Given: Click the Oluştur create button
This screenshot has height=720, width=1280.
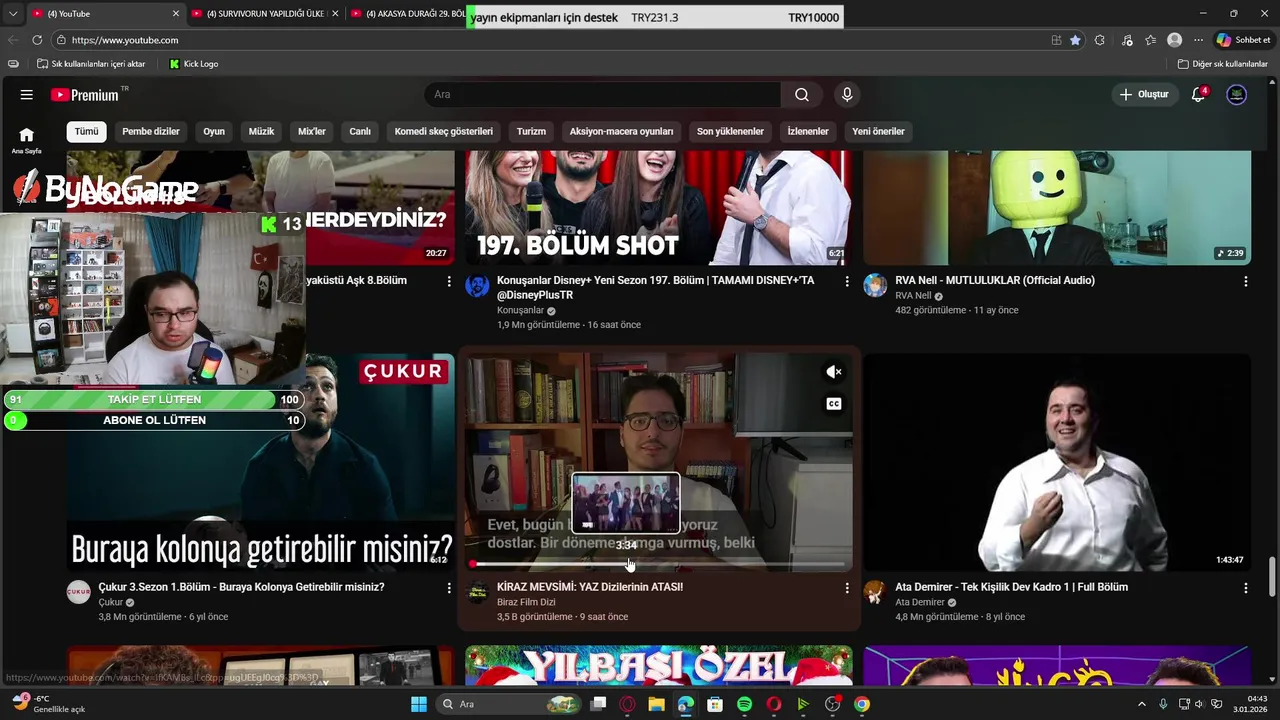Looking at the screenshot, I should pyautogui.click(x=1144, y=95).
